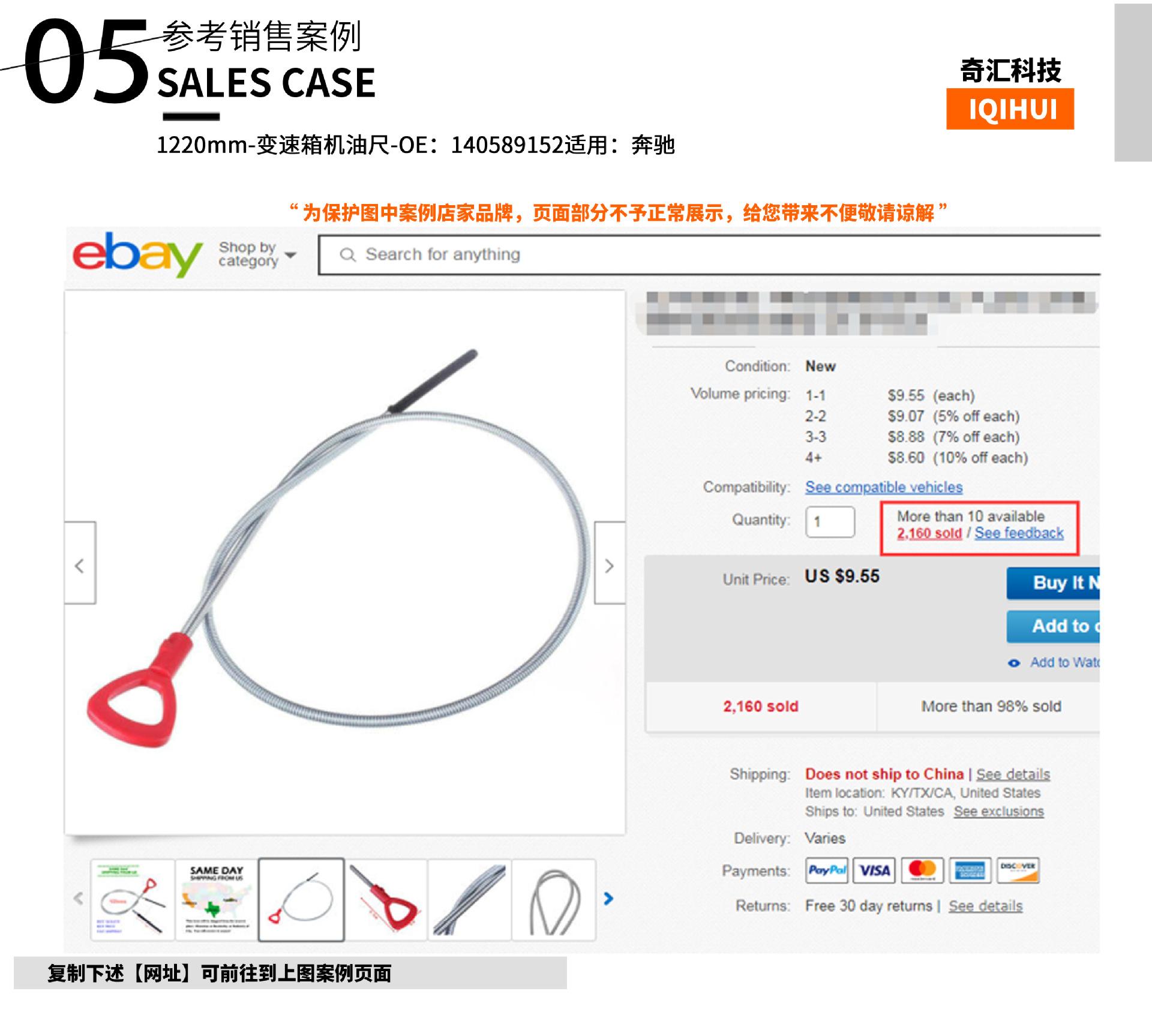Image resolution: width=1152 pixels, height=1036 pixels.
Task: Advance thumbnail strip with blue right chevron
Action: [x=608, y=898]
